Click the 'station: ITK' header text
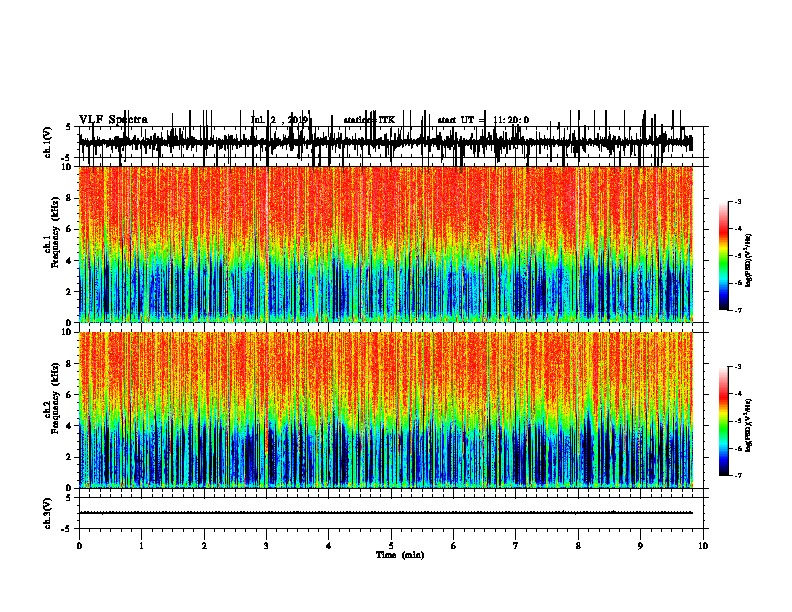The image size is (792, 612). coord(369,120)
